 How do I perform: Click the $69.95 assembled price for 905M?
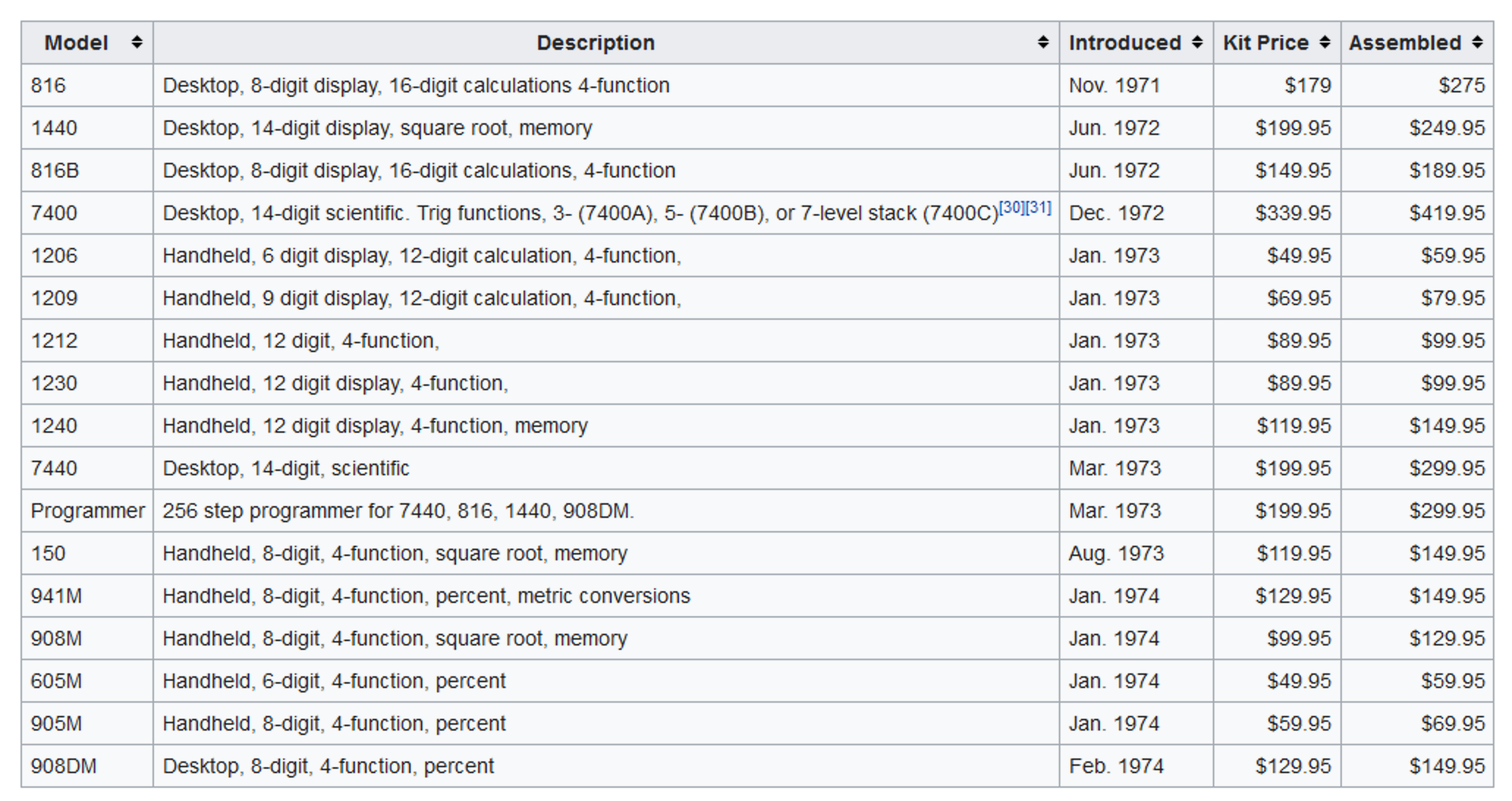click(1453, 723)
